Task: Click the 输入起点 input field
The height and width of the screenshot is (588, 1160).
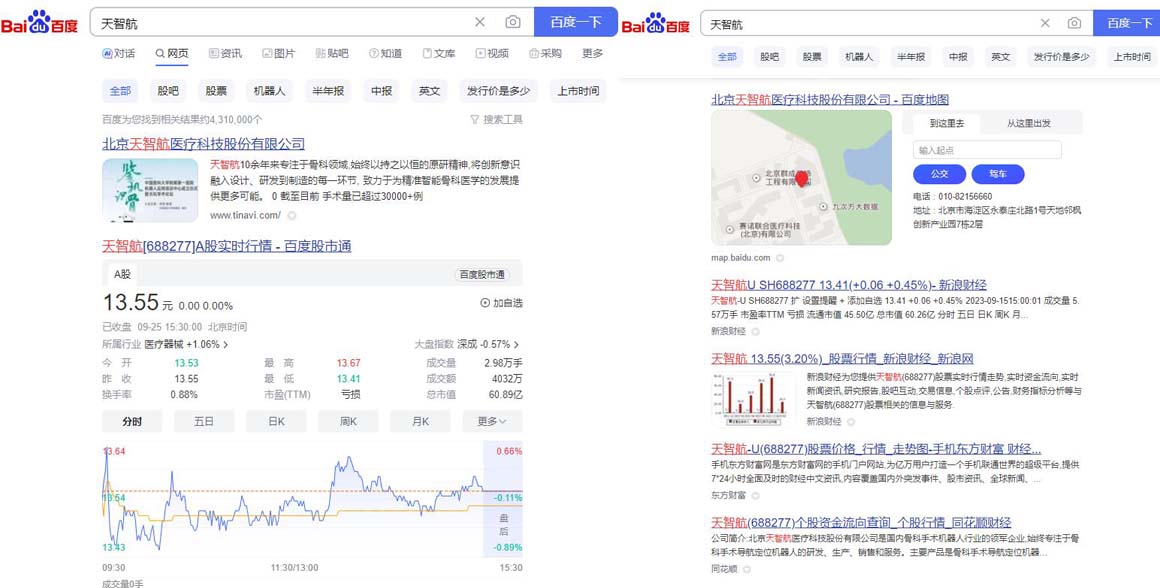Action: click(x=988, y=150)
